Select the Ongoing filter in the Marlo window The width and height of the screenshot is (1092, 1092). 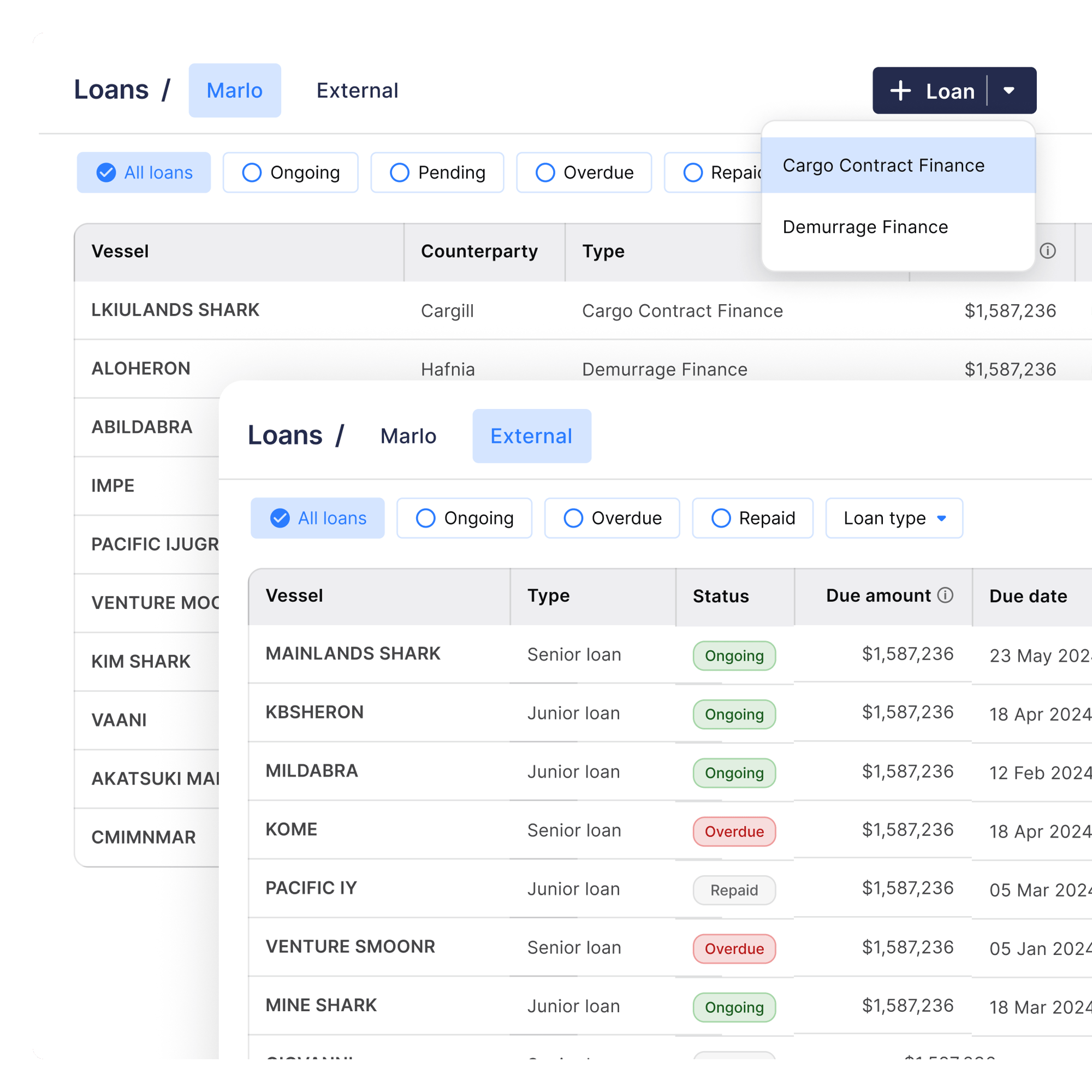[290, 173]
